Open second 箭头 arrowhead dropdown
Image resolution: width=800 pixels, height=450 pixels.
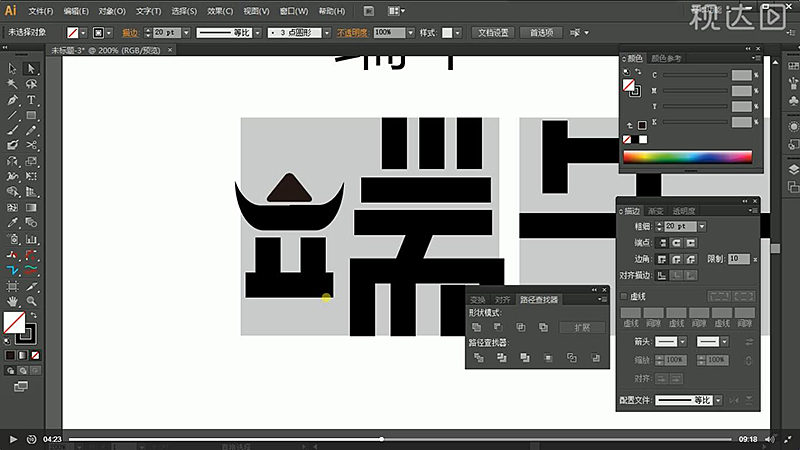coord(724,341)
